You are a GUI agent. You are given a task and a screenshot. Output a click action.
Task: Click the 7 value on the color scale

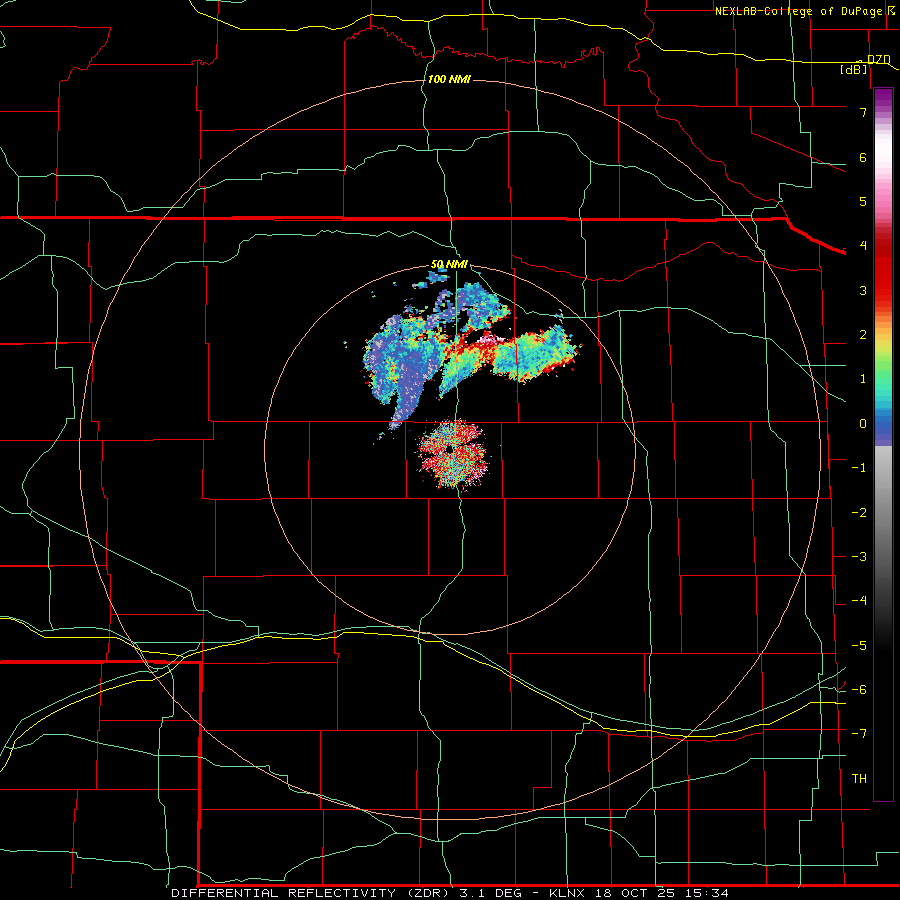point(863,112)
